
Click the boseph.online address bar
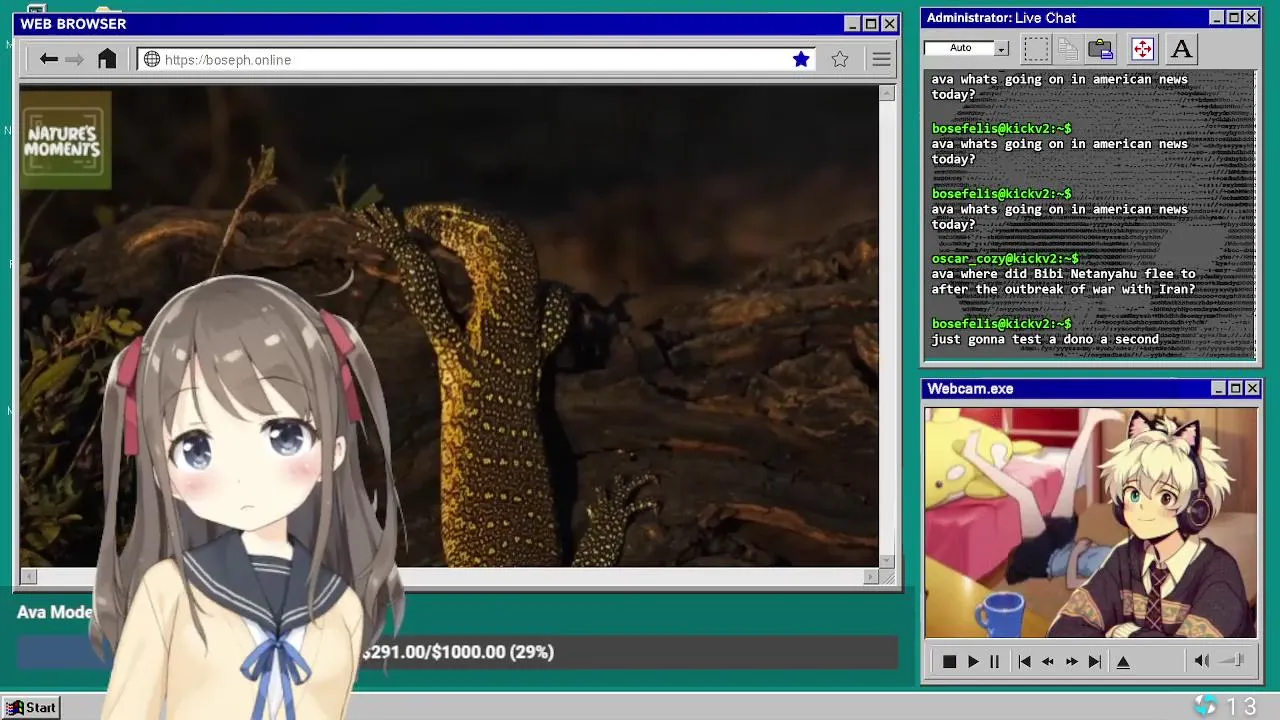(476, 60)
